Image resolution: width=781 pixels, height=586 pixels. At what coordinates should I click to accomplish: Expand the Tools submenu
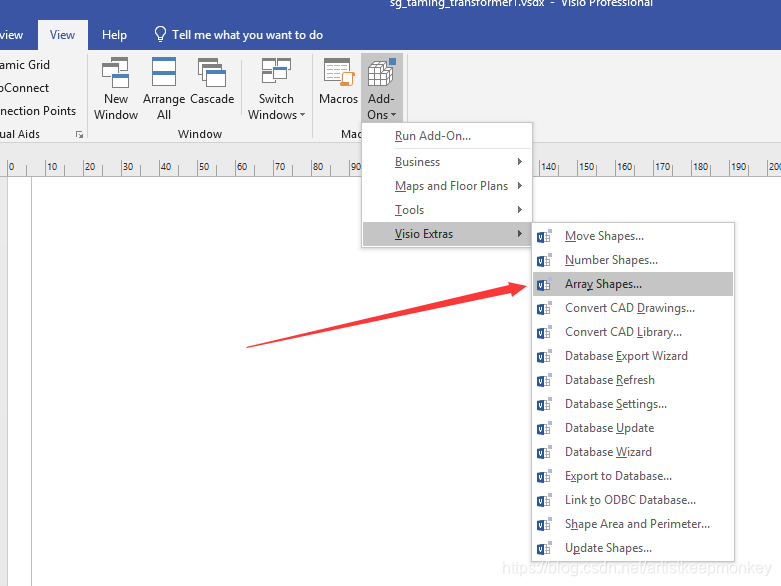point(447,210)
